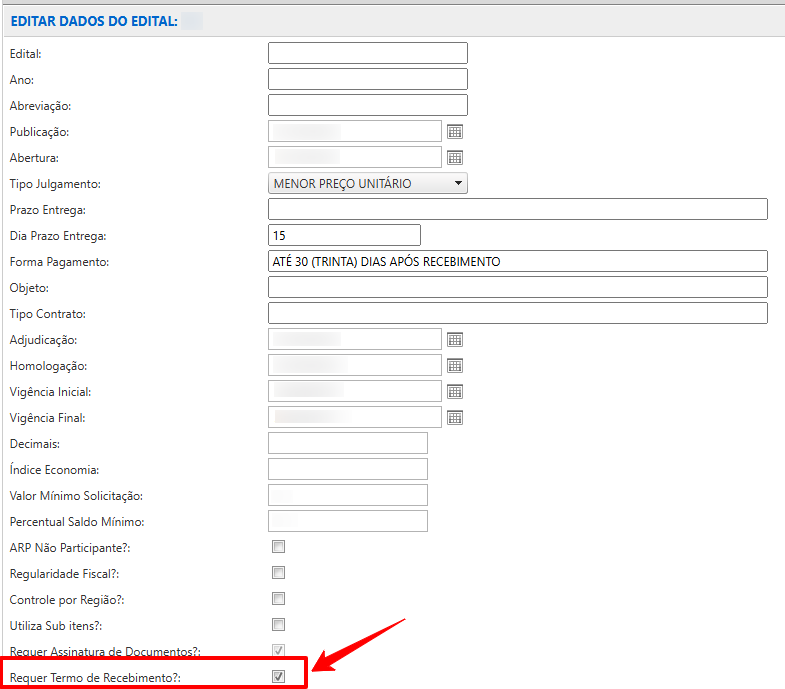Select the Abreviação text box
785x689 pixels.
click(x=368, y=105)
